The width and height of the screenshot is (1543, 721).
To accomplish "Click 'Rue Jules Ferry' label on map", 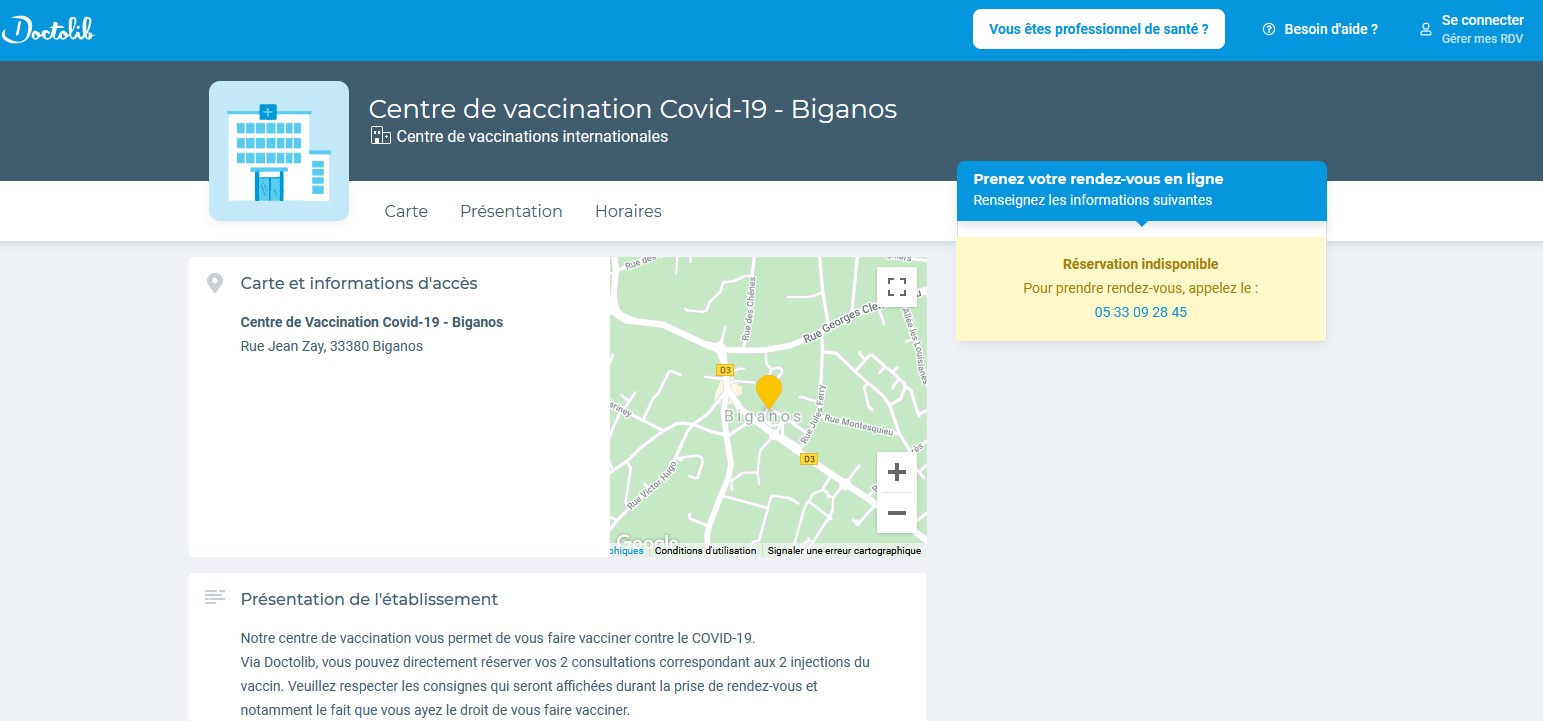I will pos(813,414).
